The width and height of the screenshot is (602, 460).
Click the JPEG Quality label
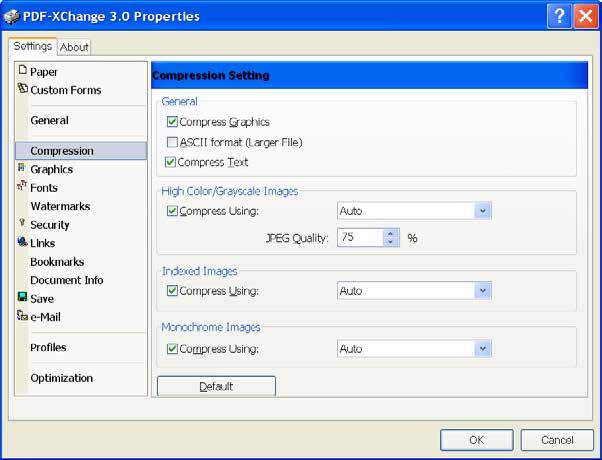point(297,238)
